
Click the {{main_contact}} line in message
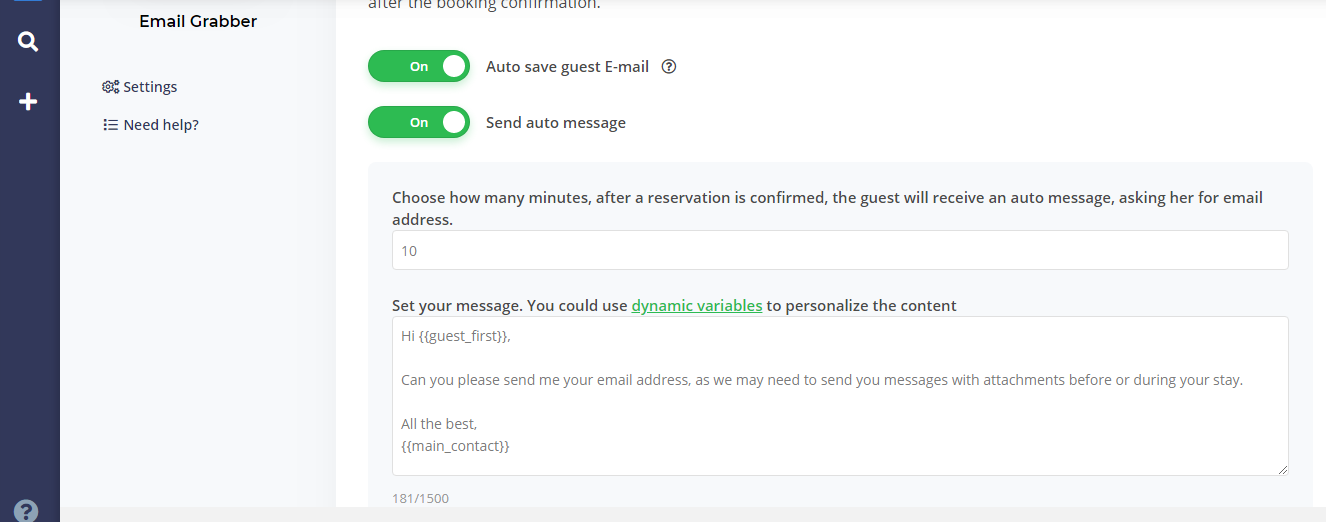click(x=455, y=446)
